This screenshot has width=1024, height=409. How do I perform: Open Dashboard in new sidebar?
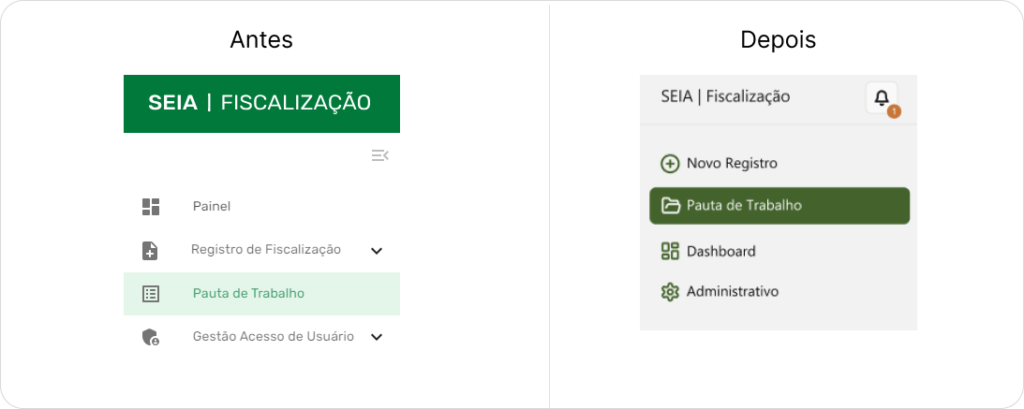(721, 251)
